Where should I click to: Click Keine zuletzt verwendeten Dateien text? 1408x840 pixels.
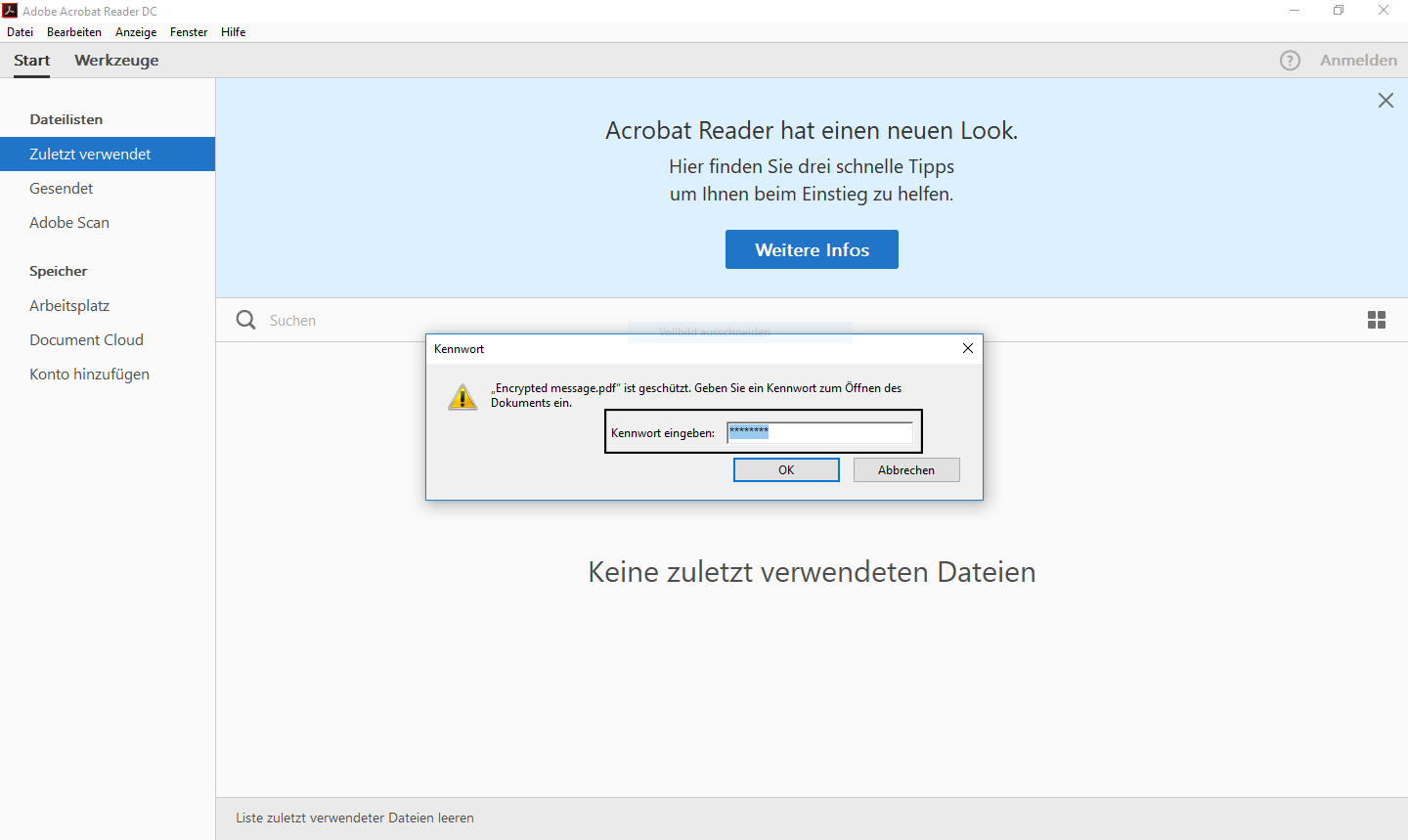pyautogui.click(x=812, y=572)
